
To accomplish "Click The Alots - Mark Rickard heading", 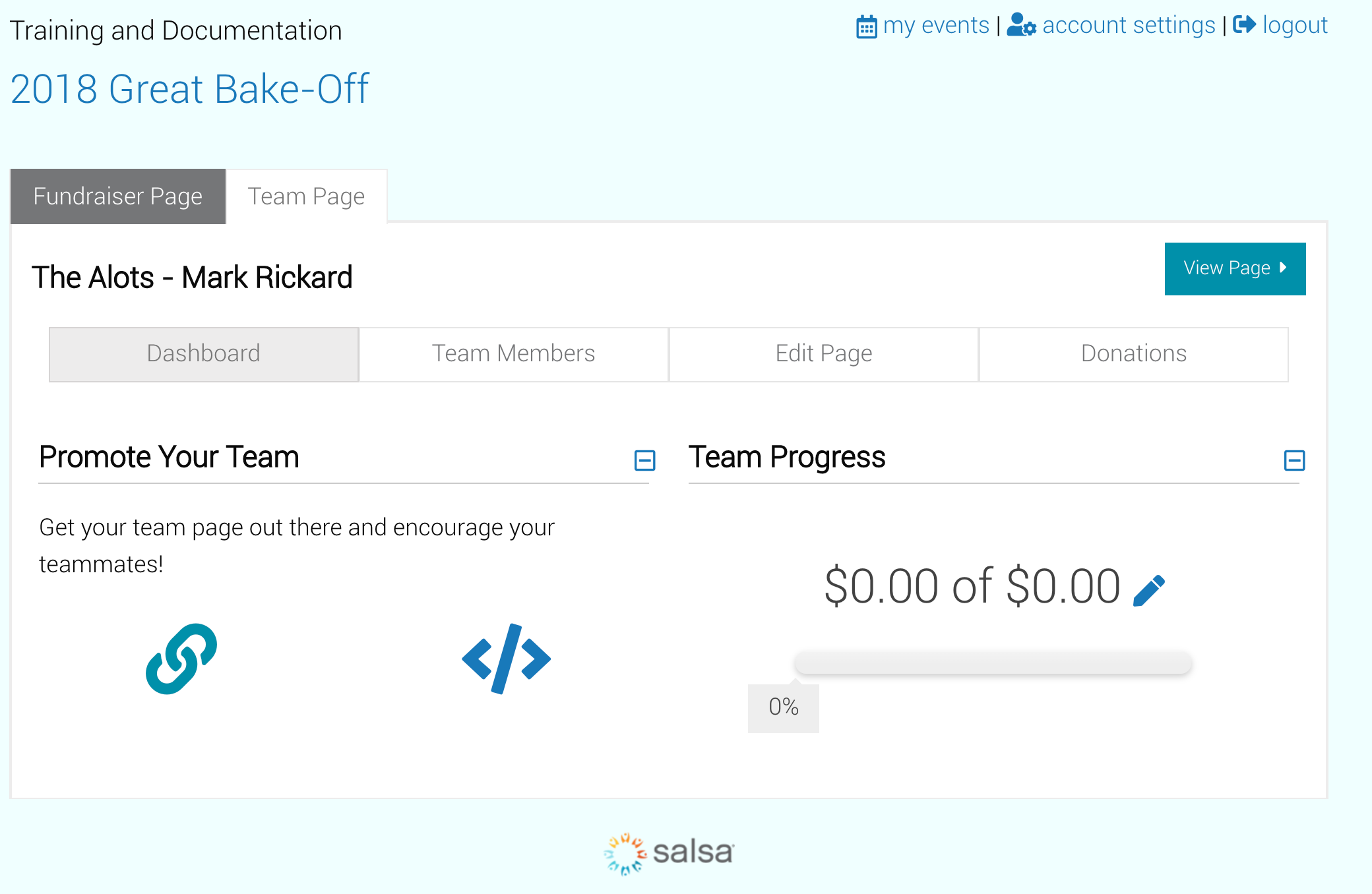I will pos(192,277).
